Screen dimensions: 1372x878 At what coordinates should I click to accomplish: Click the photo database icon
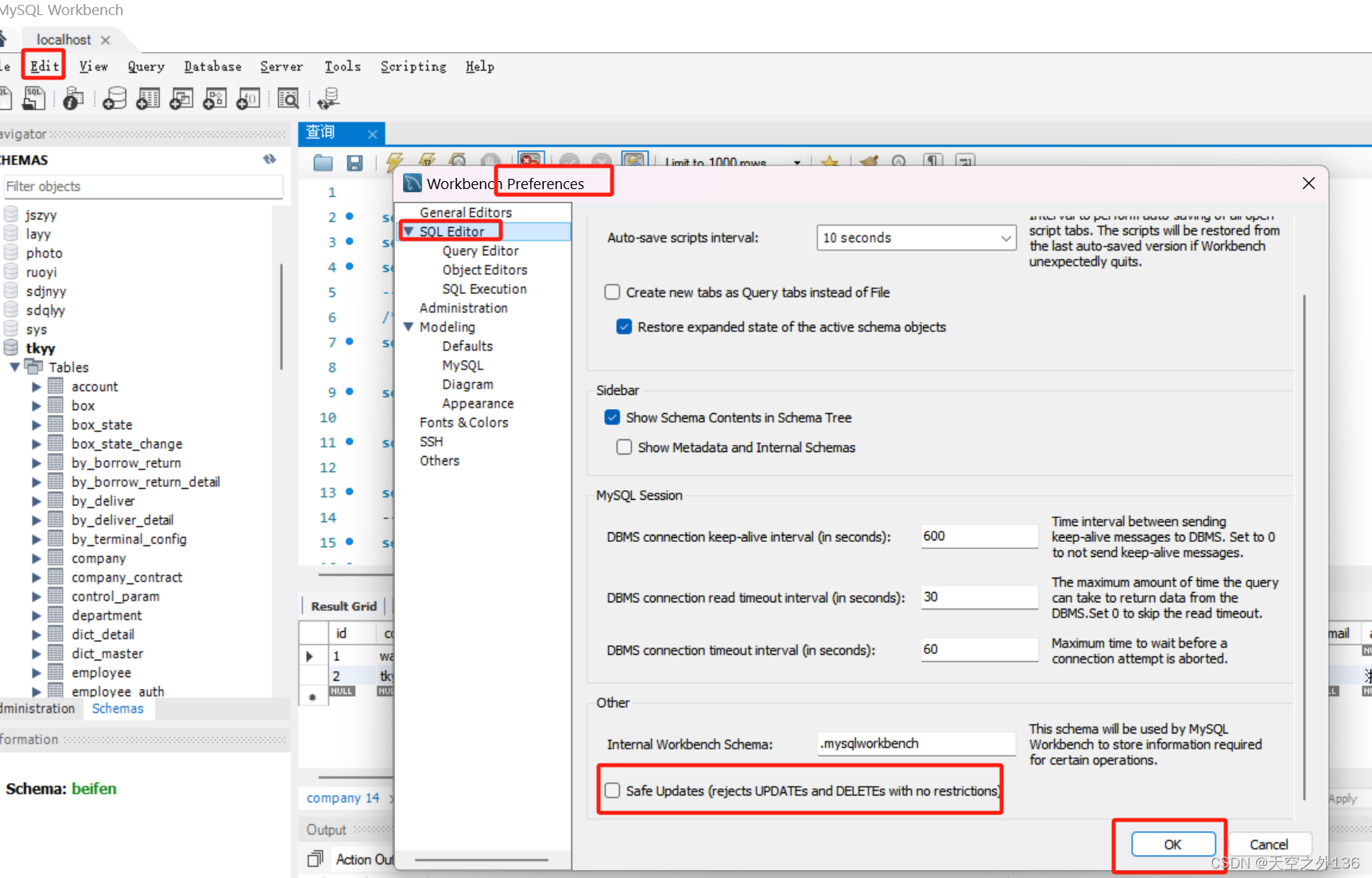coord(11,253)
